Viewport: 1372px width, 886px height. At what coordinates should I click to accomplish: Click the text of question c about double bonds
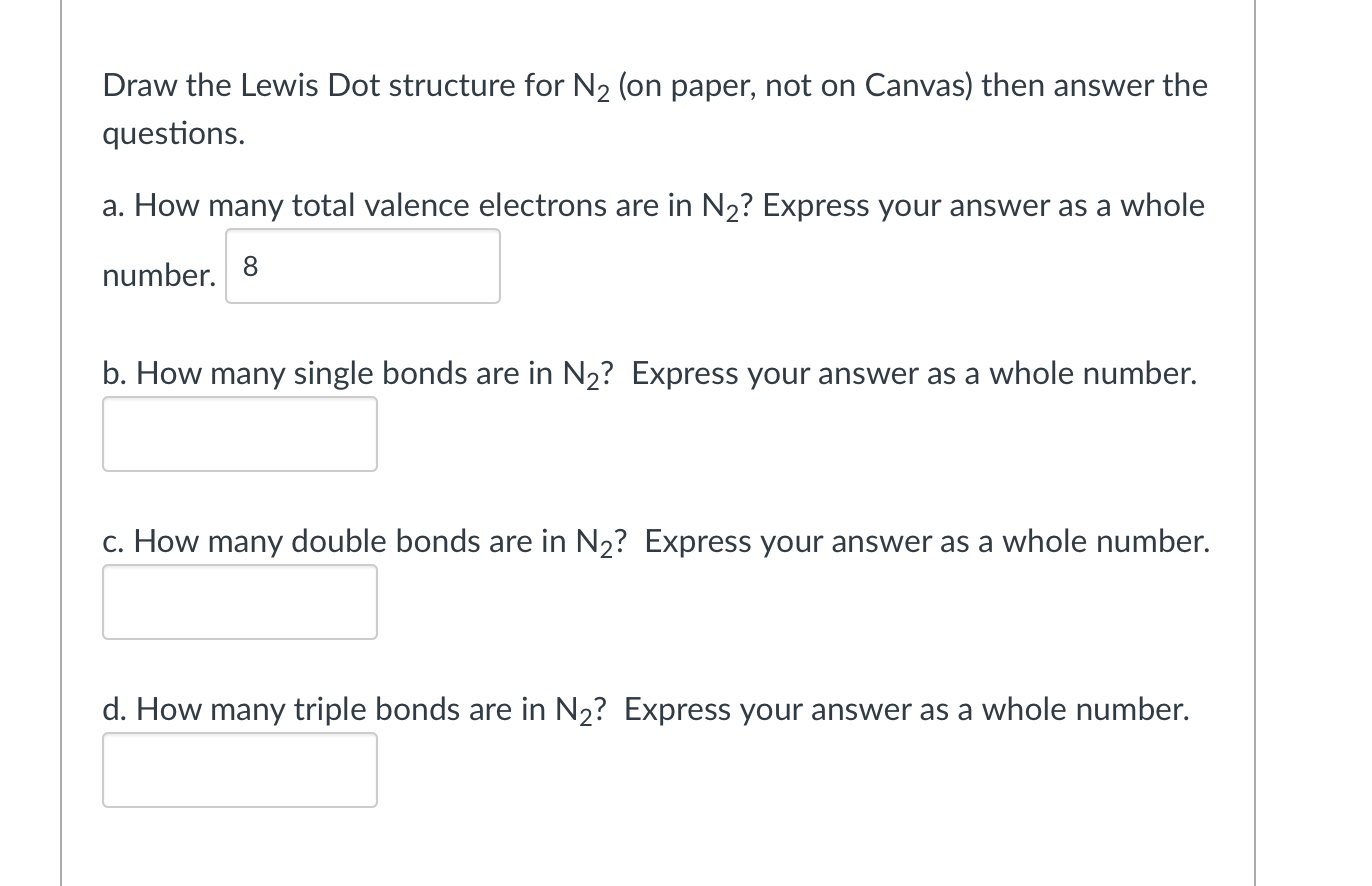click(x=655, y=541)
